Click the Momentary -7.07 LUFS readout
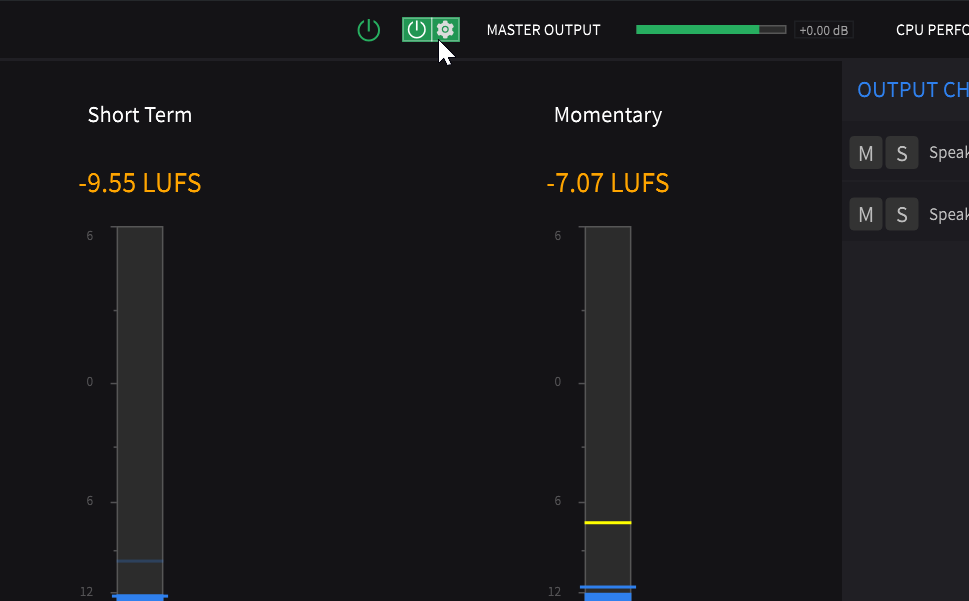Image resolution: width=969 pixels, height=601 pixels. (607, 183)
